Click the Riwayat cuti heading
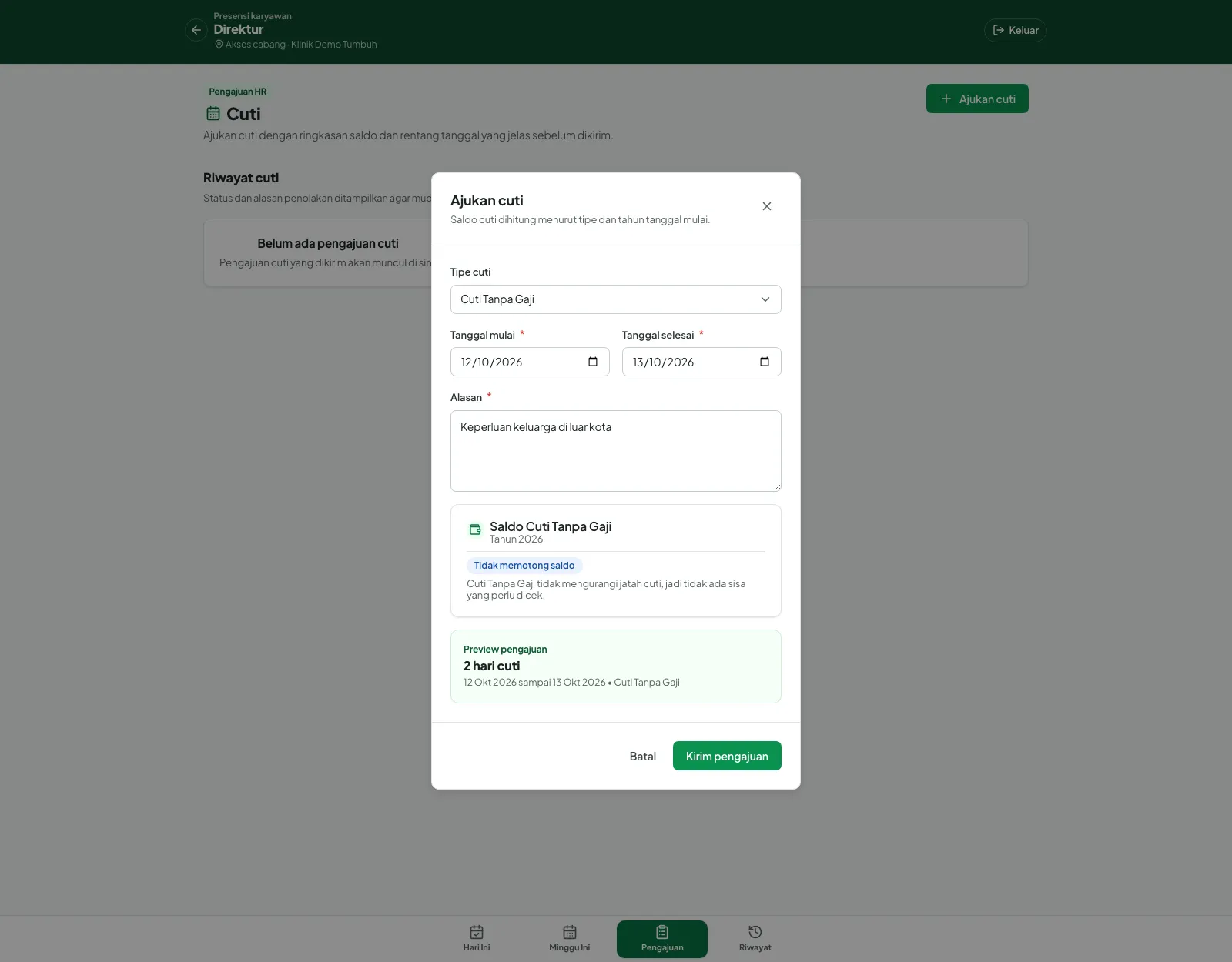1232x962 pixels. coord(241,178)
